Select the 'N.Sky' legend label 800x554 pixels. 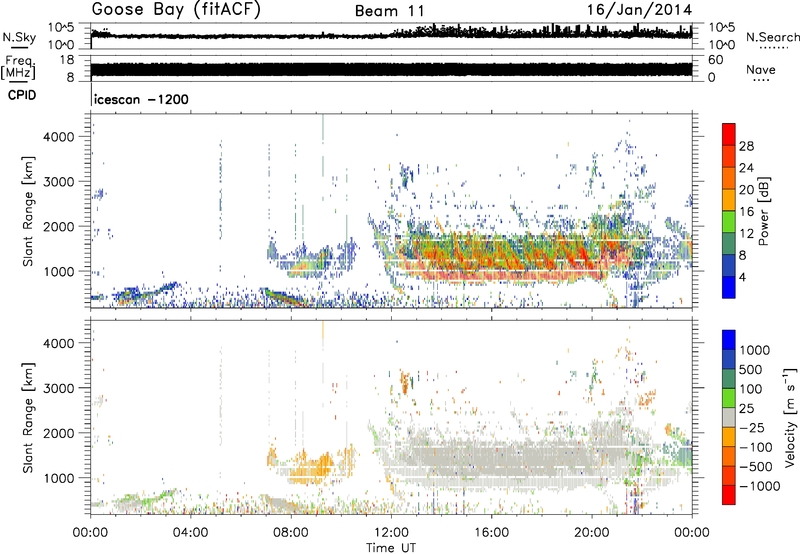click(x=19, y=38)
